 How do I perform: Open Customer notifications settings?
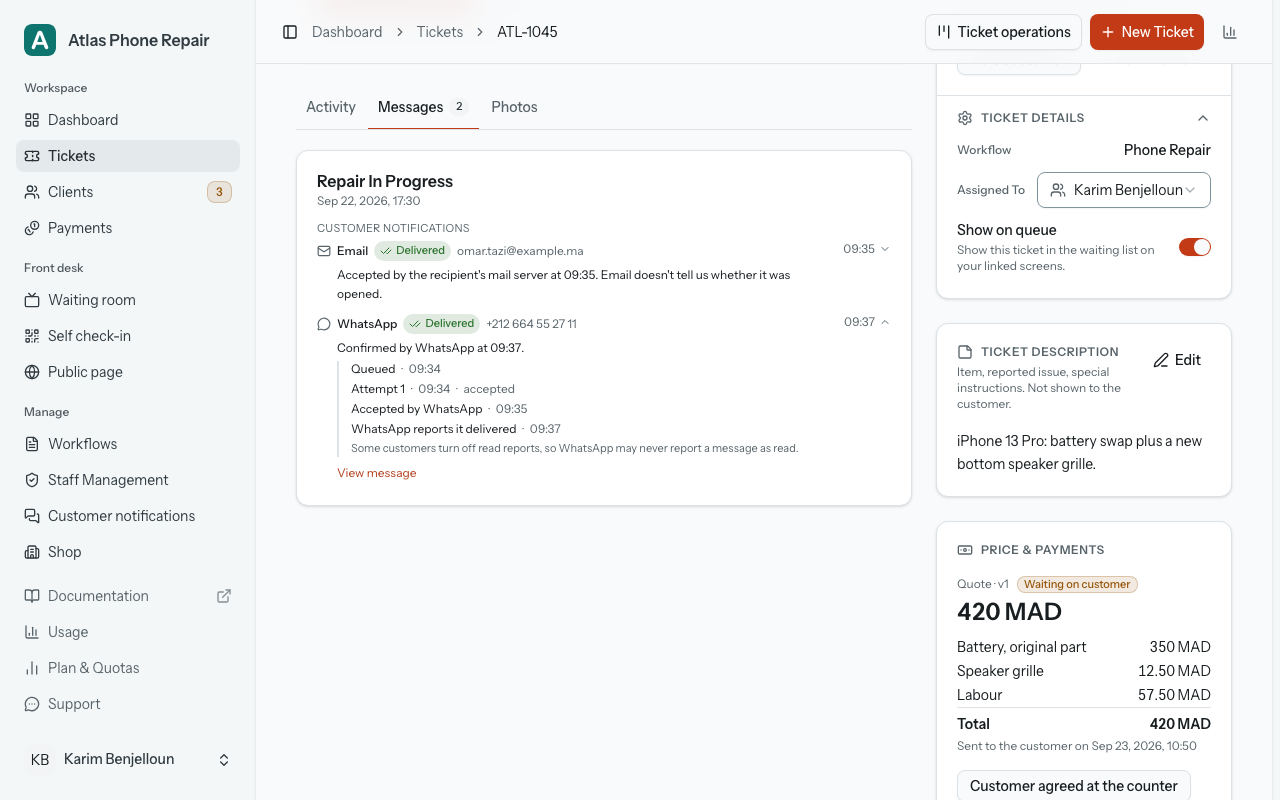click(128, 516)
